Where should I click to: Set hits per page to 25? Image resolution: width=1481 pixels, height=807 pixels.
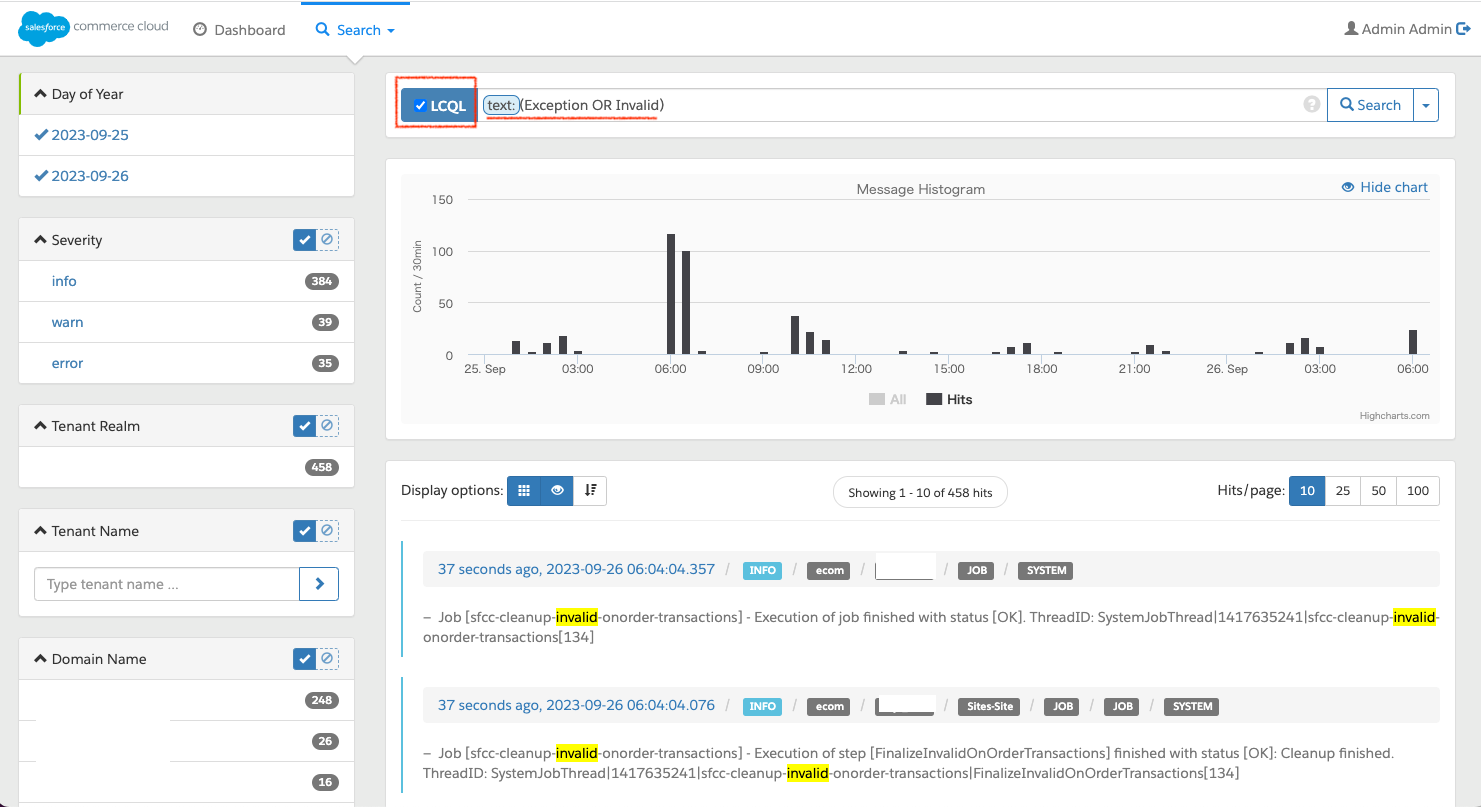1343,491
